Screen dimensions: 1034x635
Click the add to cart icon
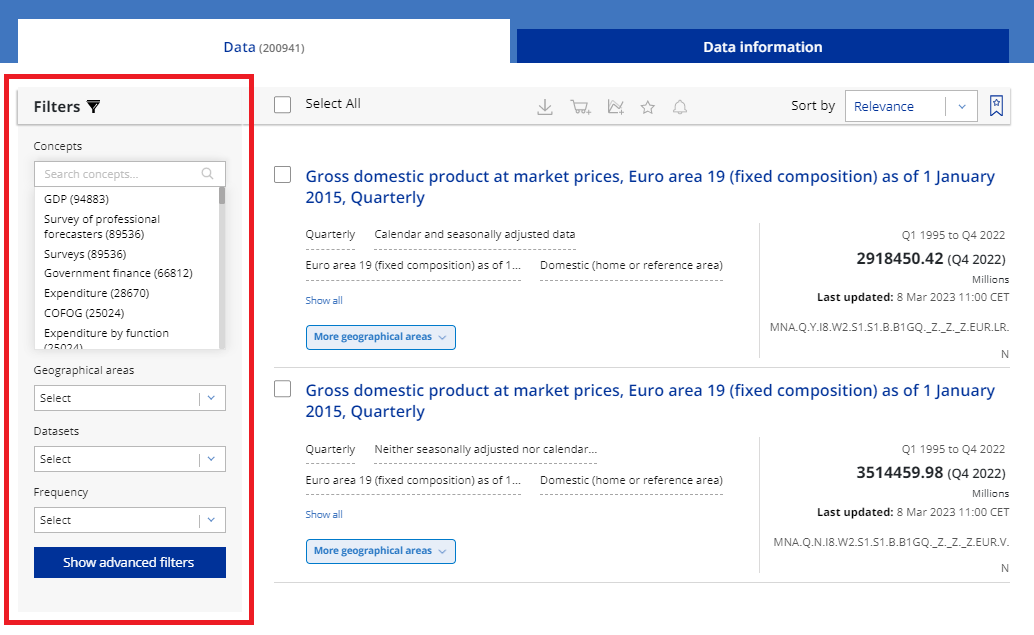(580, 107)
